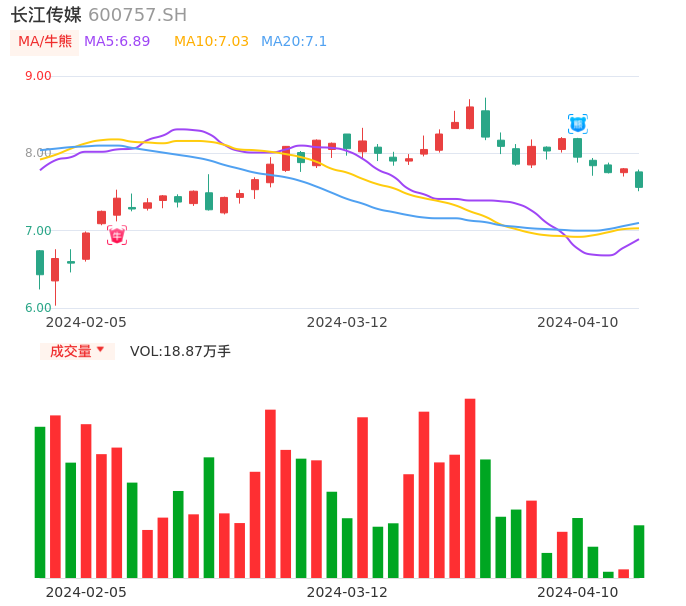
Task: Click the 9.00 price axis label
Action: click(38, 76)
